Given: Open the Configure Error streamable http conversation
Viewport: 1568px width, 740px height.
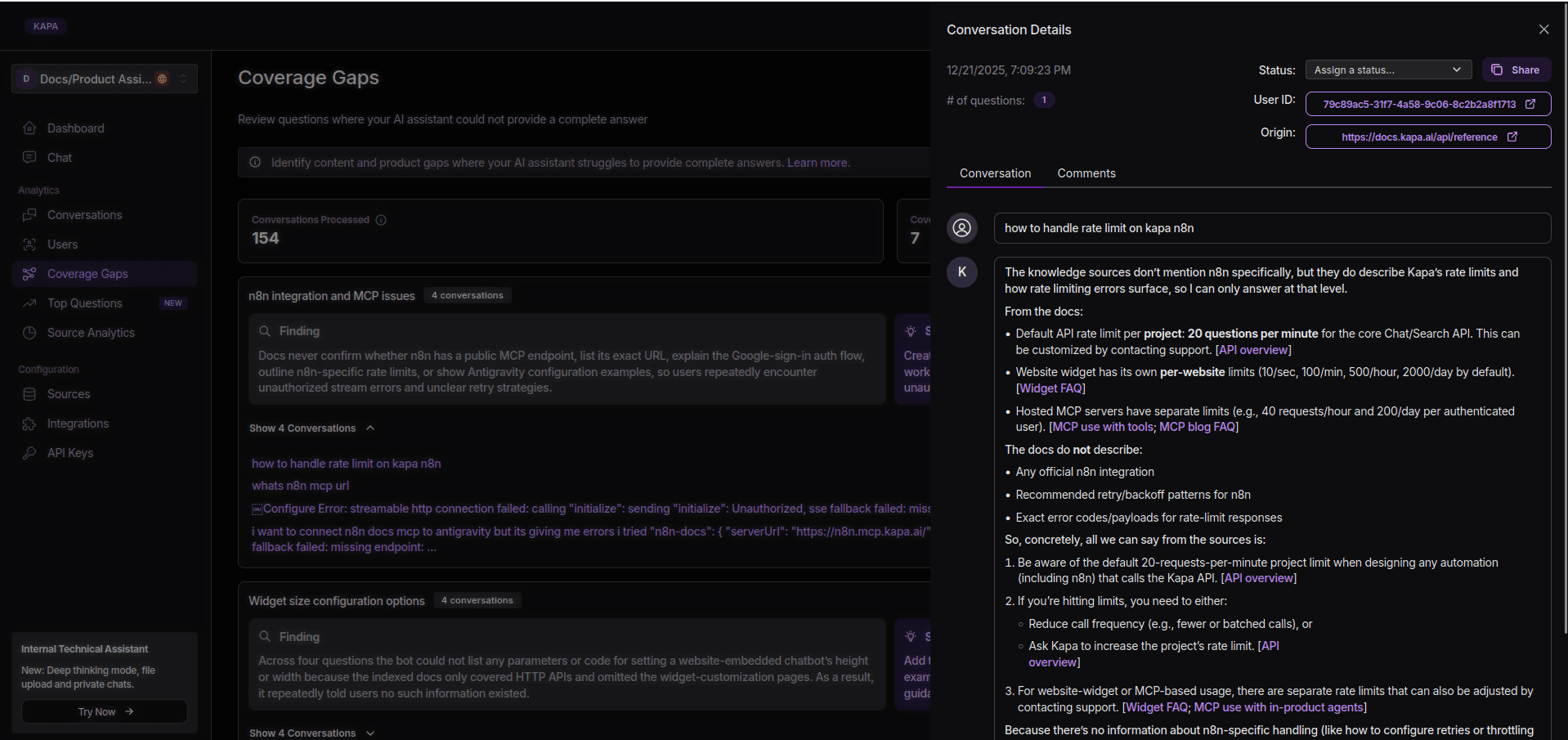Looking at the screenshot, I should [590, 509].
